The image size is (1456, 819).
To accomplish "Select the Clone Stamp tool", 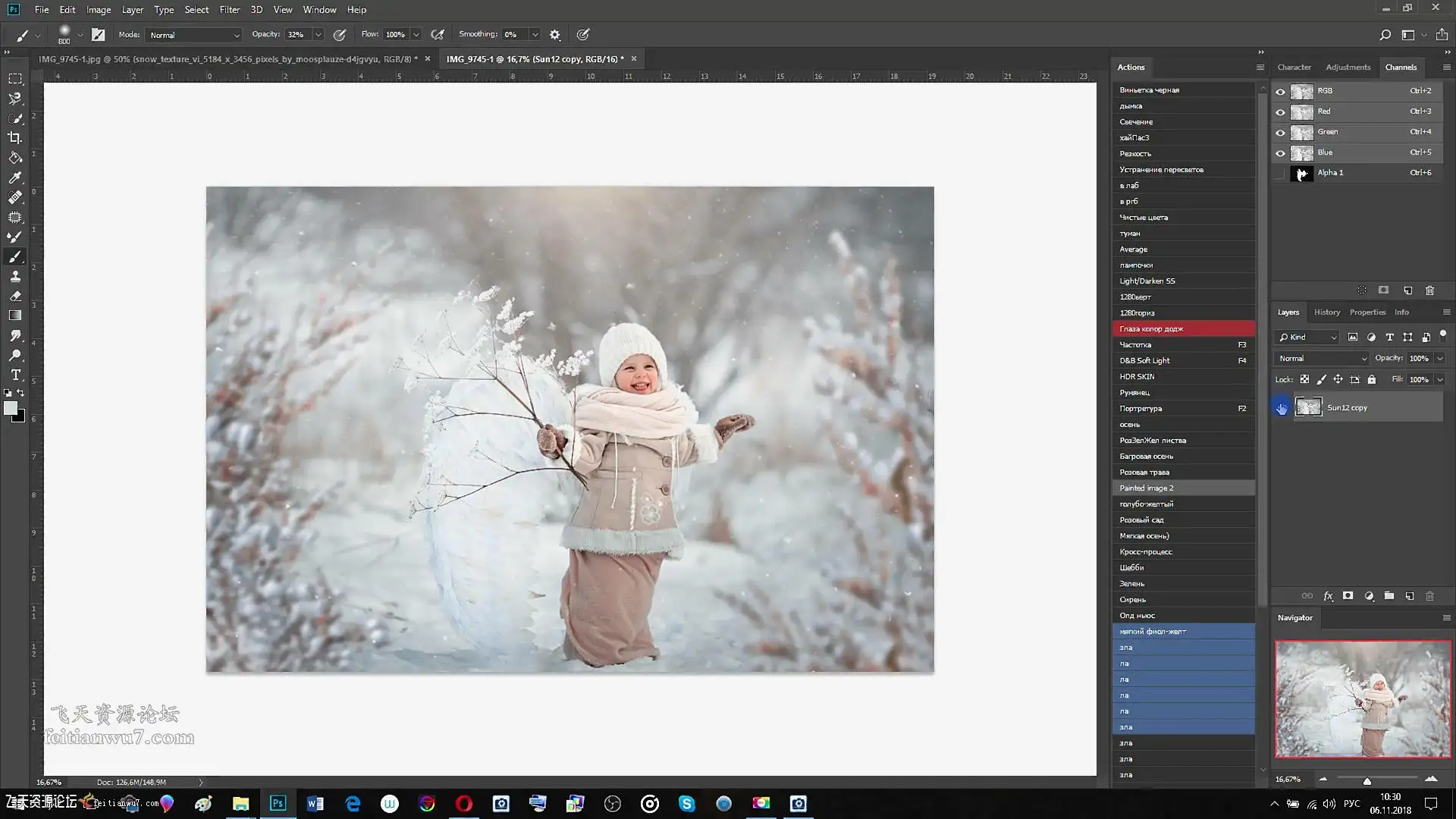I will (x=14, y=277).
